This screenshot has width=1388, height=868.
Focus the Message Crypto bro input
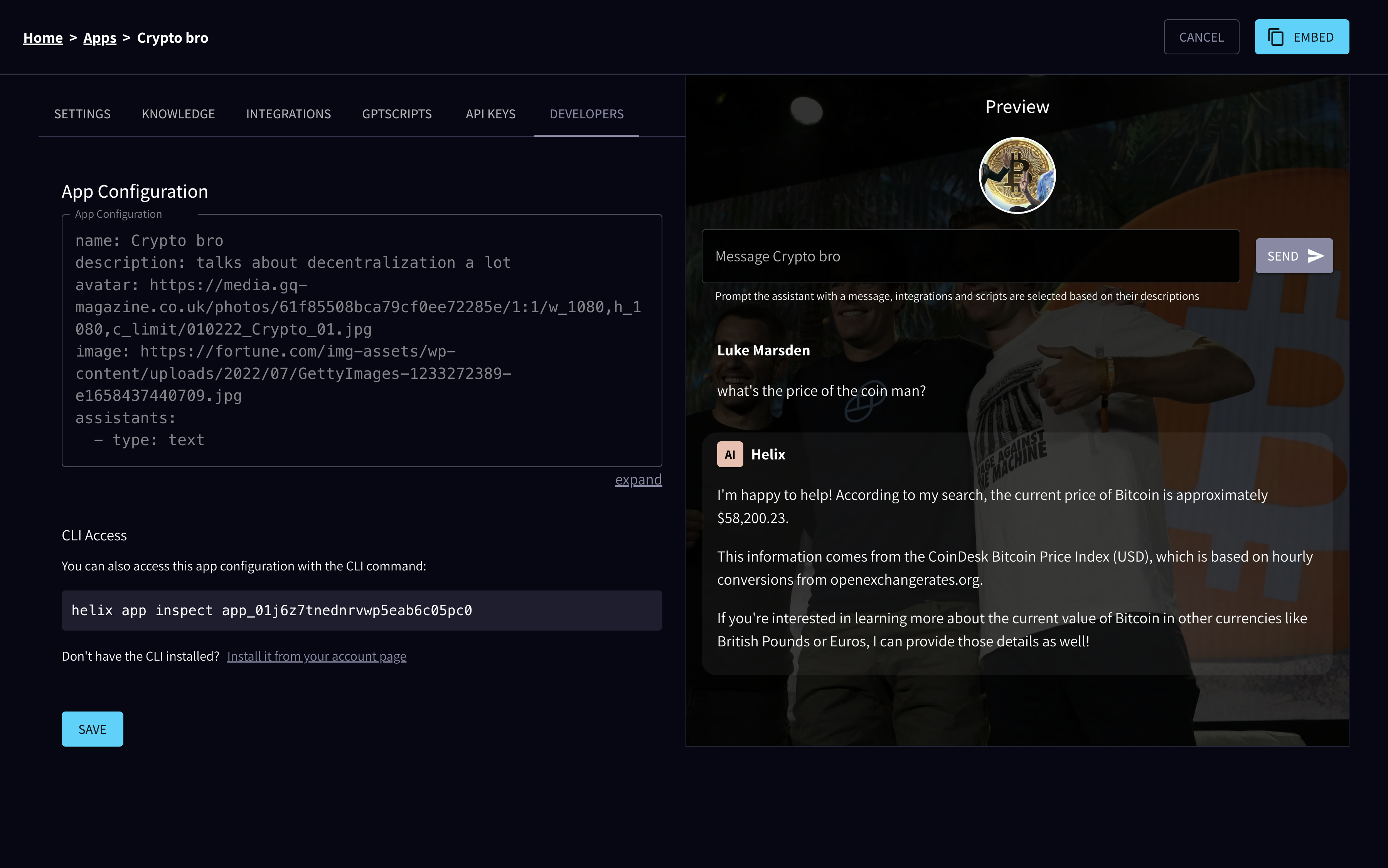tap(970, 256)
